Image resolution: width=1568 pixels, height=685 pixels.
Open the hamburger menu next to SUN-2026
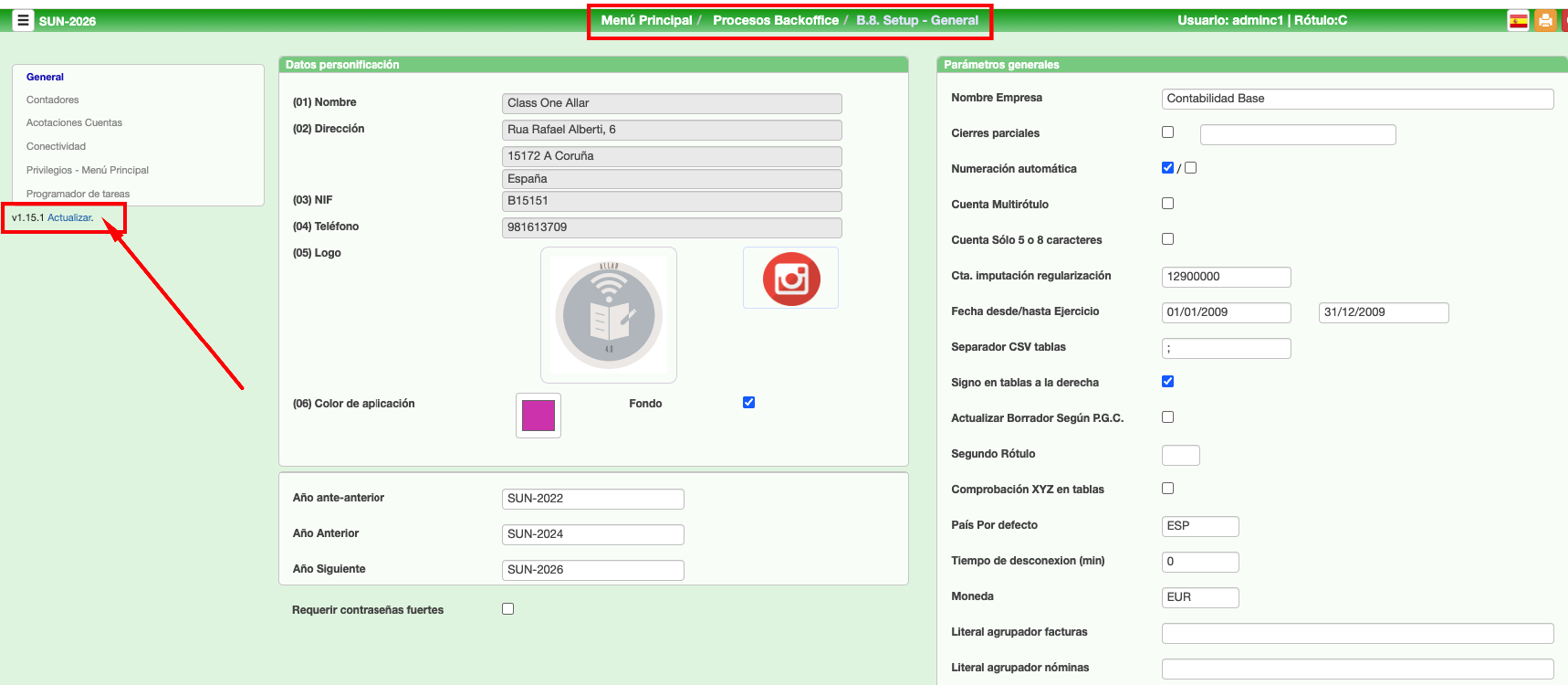23,20
